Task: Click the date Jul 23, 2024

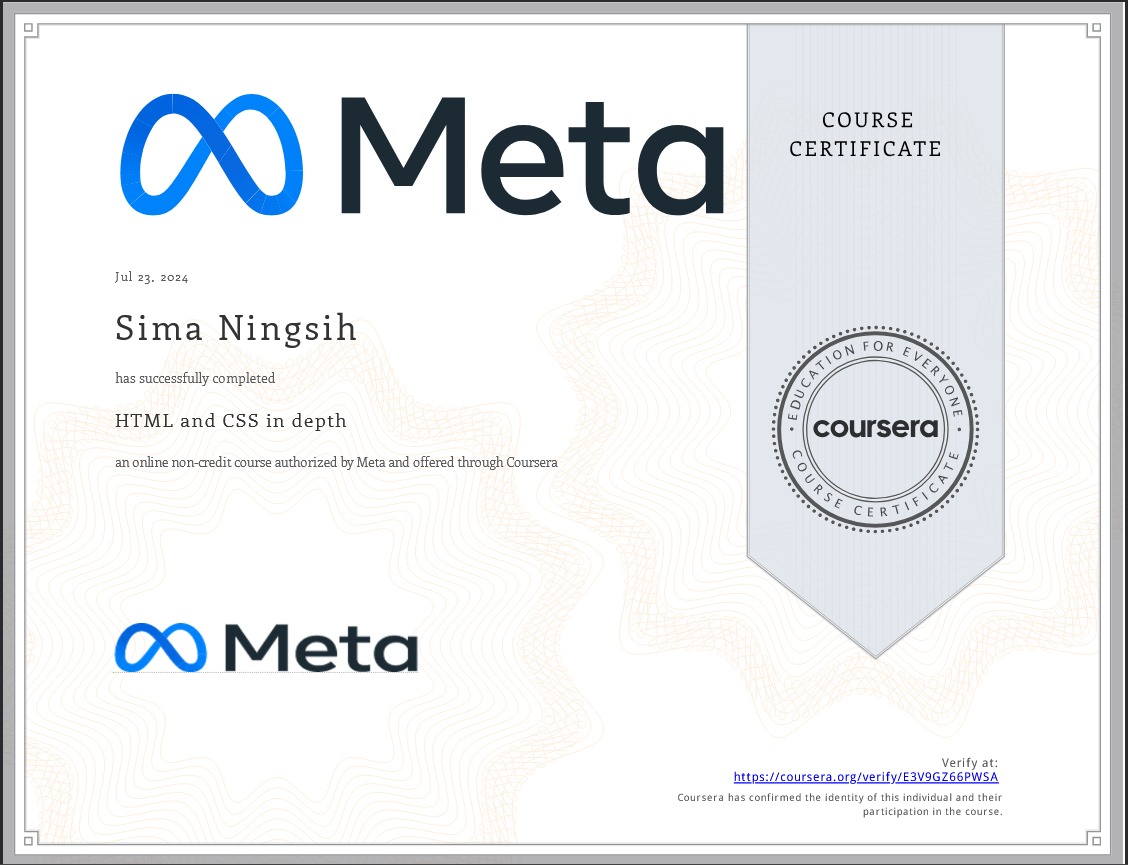Action: pos(152,277)
